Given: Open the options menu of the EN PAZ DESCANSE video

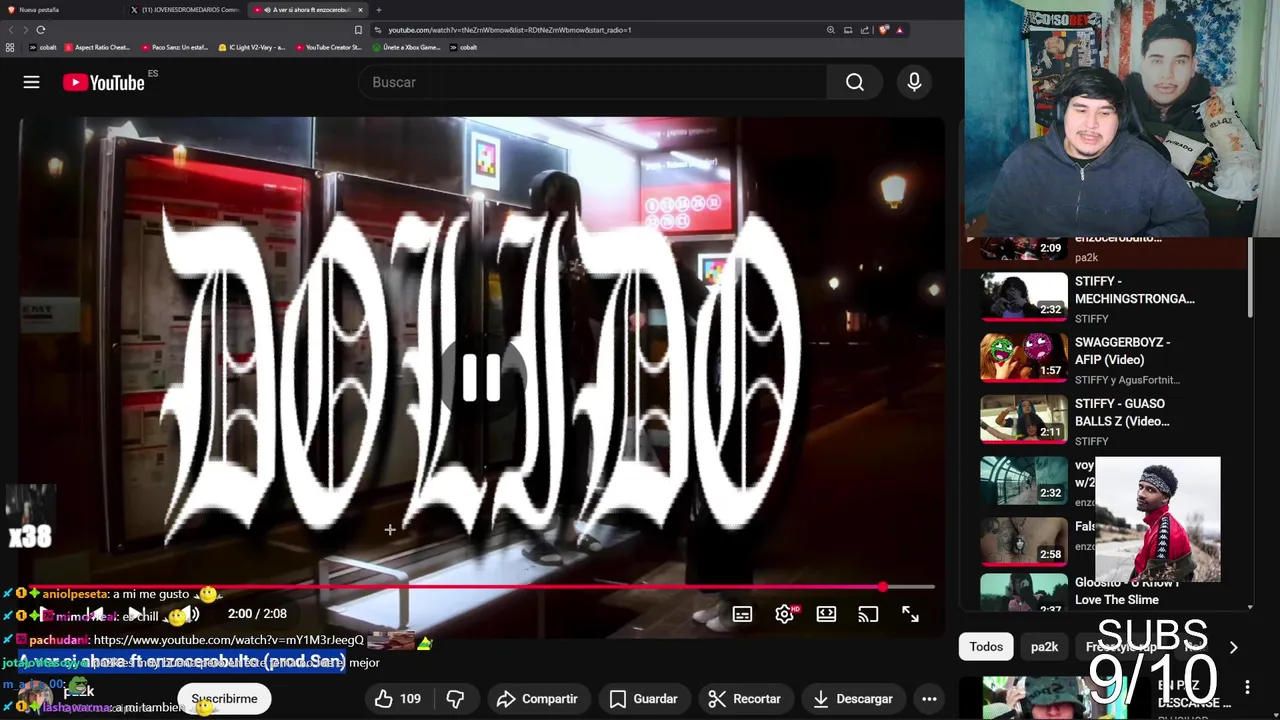Looking at the screenshot, I should point(1247,687).
